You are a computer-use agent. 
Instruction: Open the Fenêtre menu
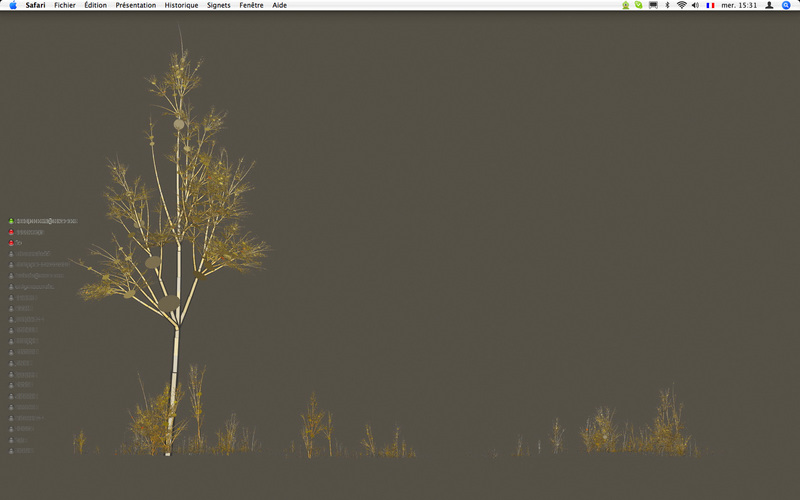click(251, 5)
